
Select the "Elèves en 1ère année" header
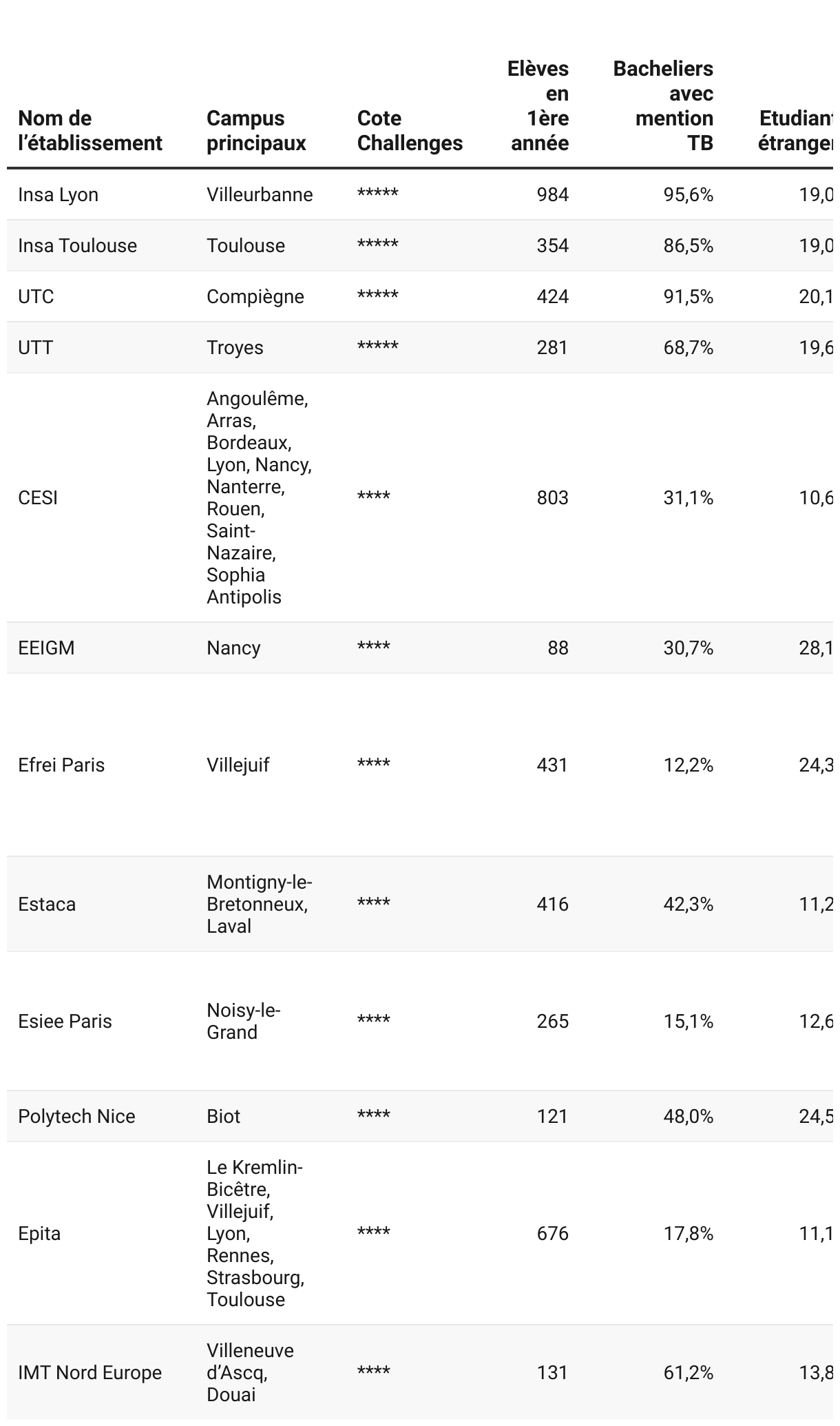tap(538, 106)
